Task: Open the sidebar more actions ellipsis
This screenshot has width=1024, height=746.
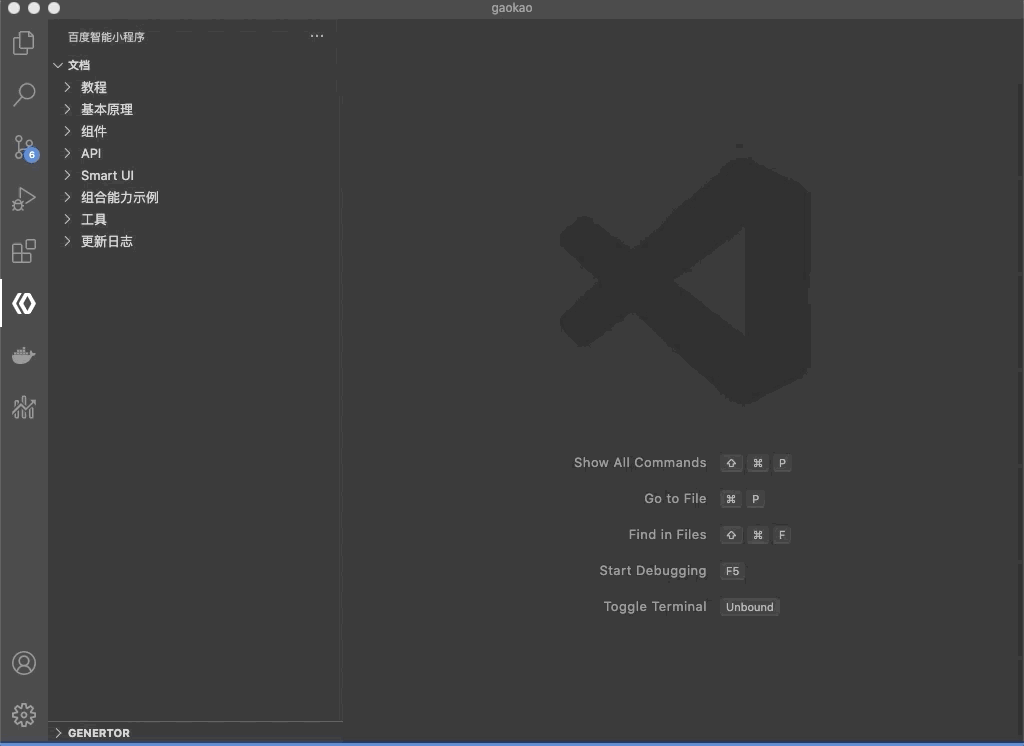Action: [x=317, y=36]
